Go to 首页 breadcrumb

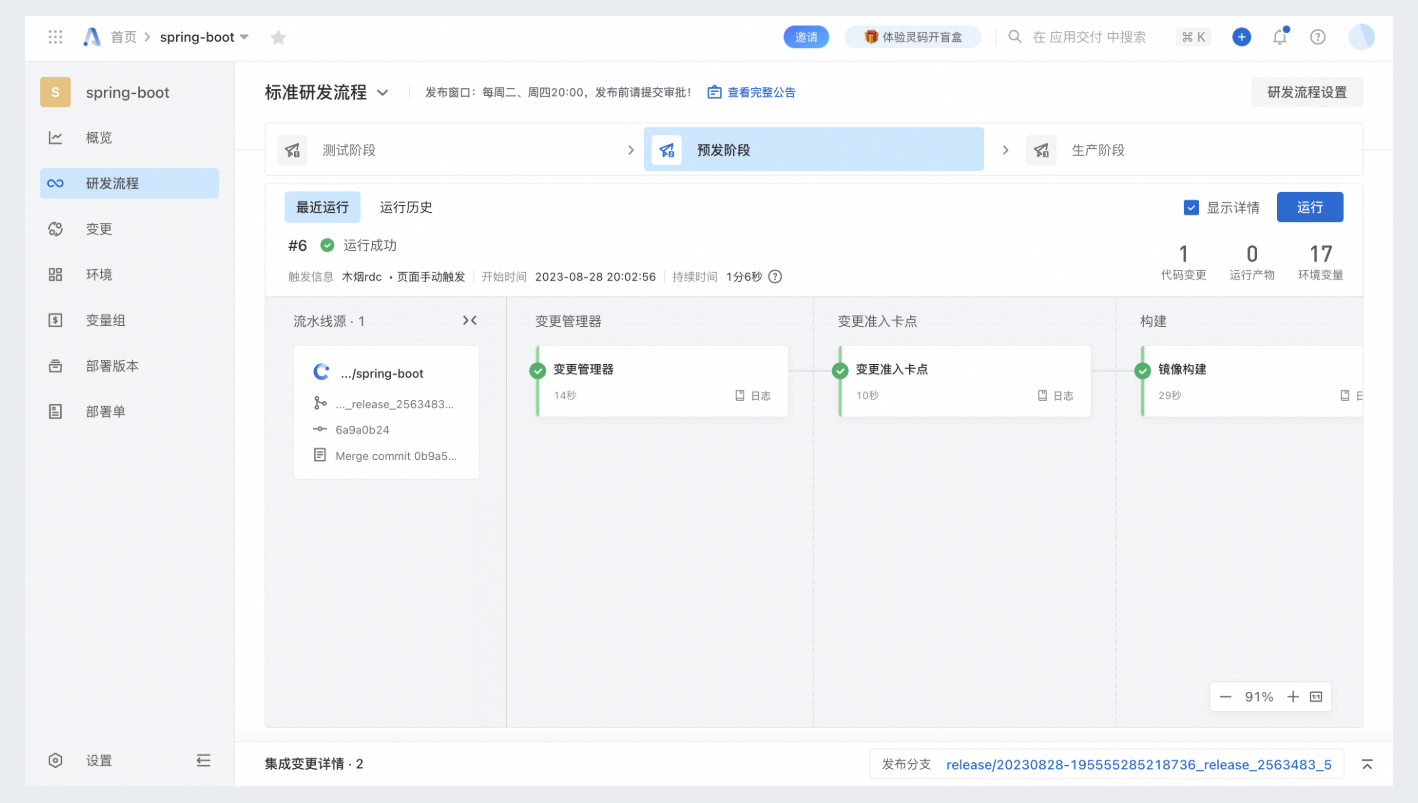(123, 37)
